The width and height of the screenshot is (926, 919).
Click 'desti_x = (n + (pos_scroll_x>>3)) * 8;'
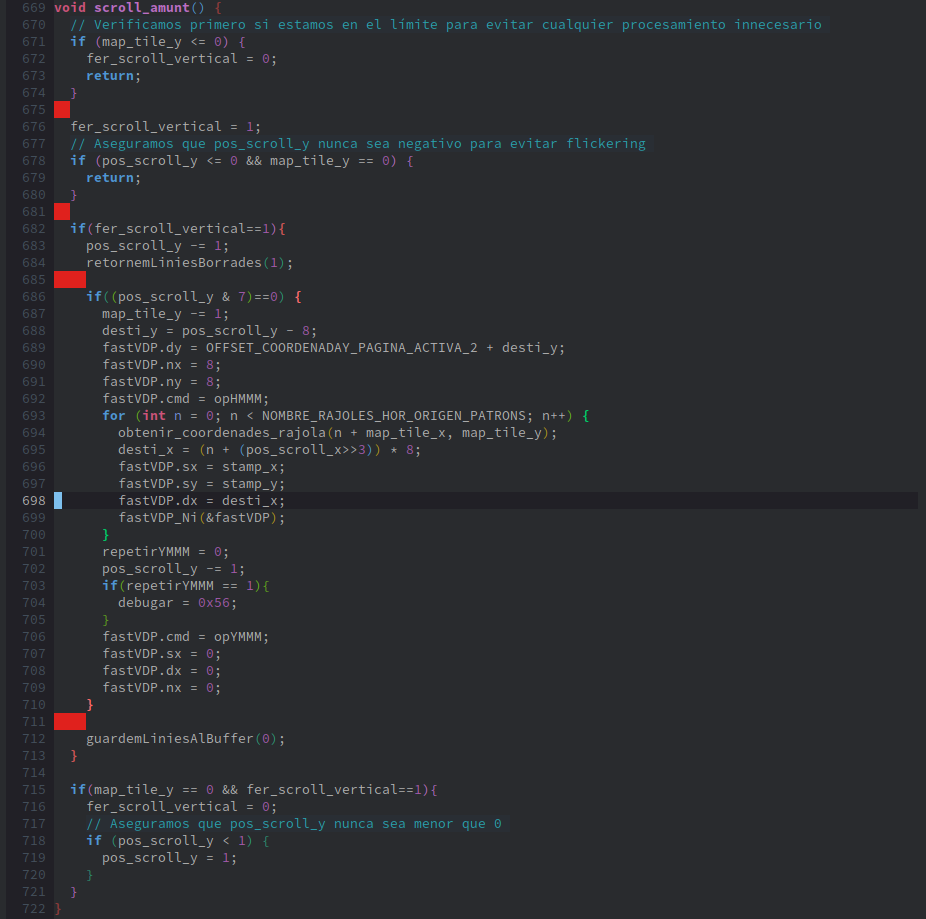(x=269, y=450)
